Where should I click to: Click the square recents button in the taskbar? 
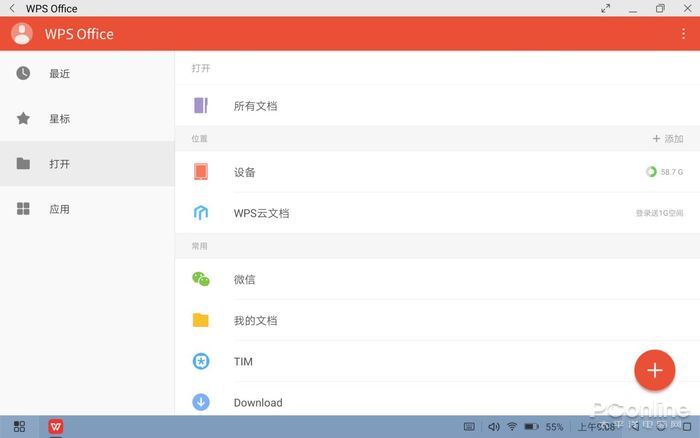687,427
